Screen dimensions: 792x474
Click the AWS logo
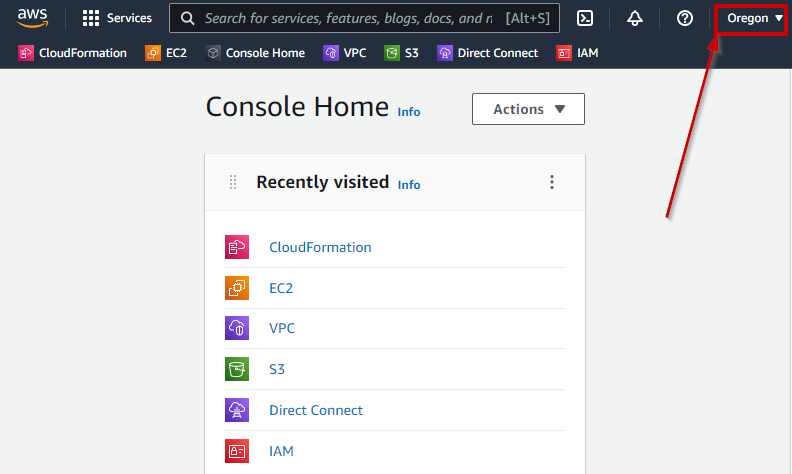pos(32,18)
